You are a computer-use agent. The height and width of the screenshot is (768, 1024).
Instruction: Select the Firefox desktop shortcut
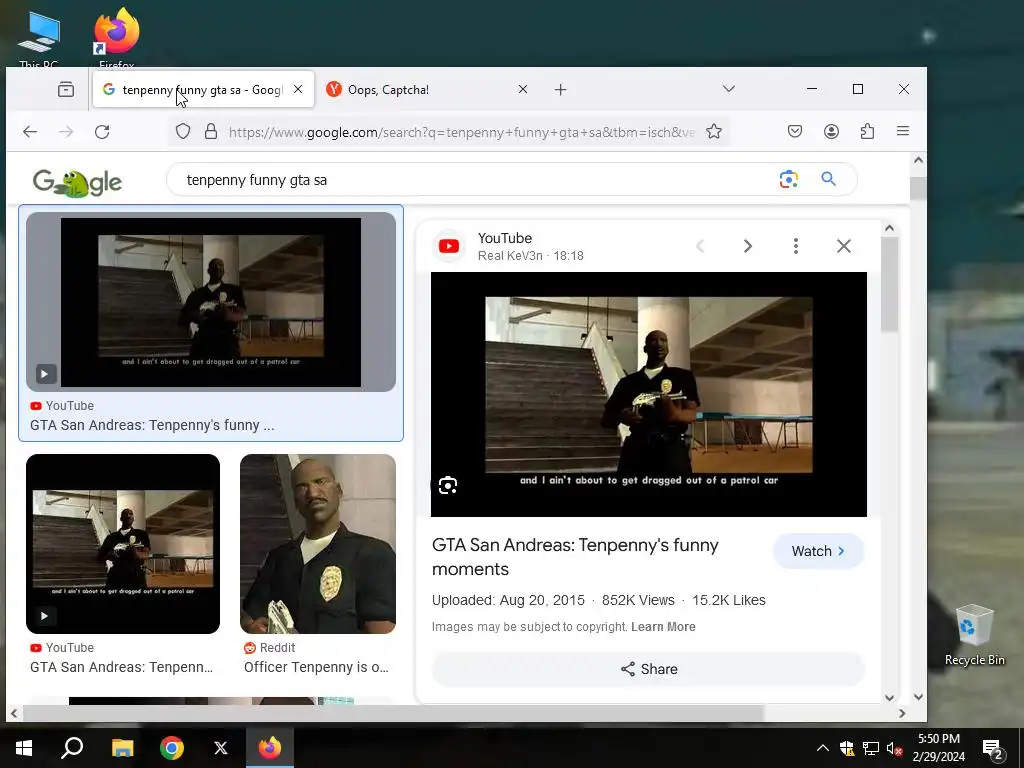coord(117,38)
